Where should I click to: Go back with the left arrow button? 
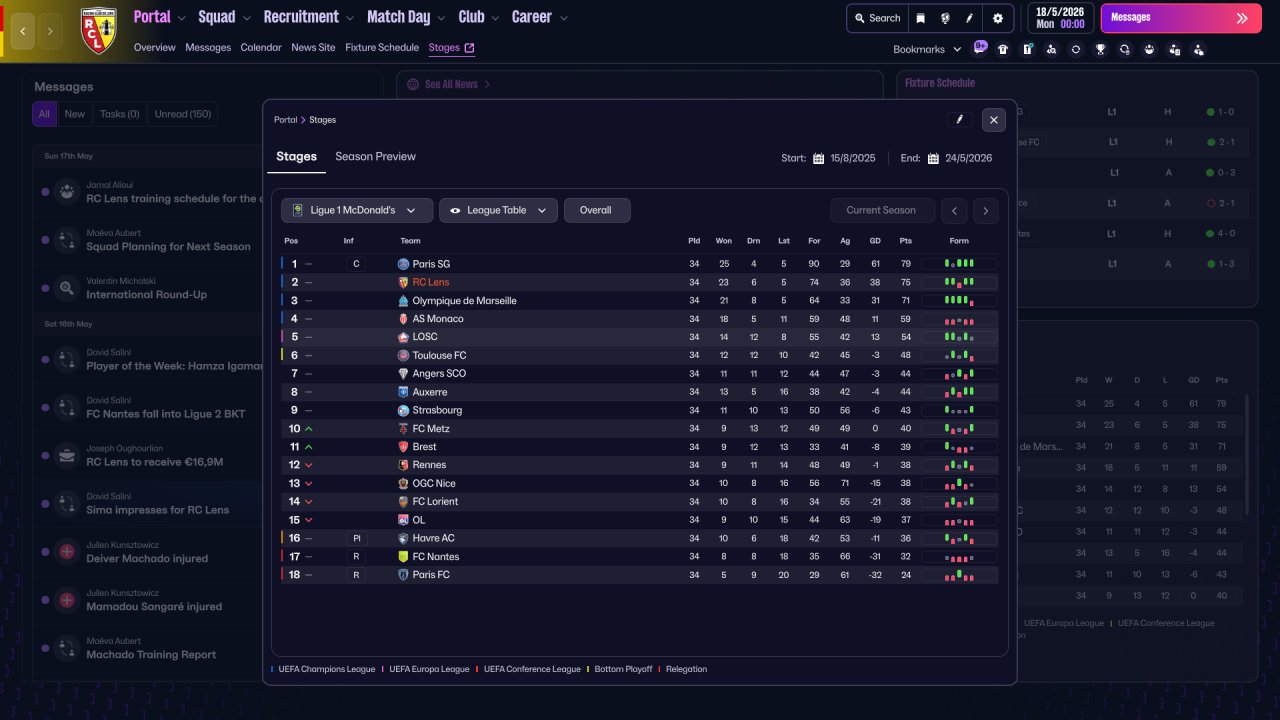click(23, 31)
